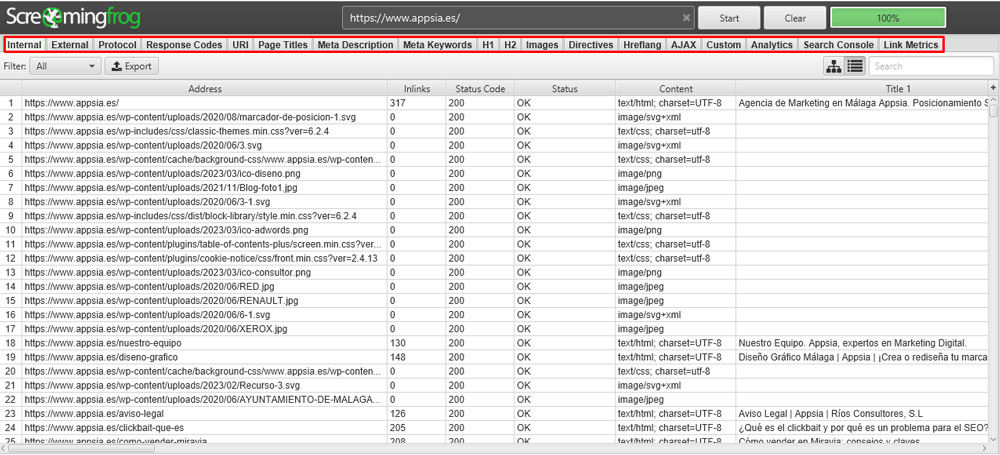This screenshot has height=455, width=1000.
Task: Click the inlinks value 148
Action: [x=397, y=357]
